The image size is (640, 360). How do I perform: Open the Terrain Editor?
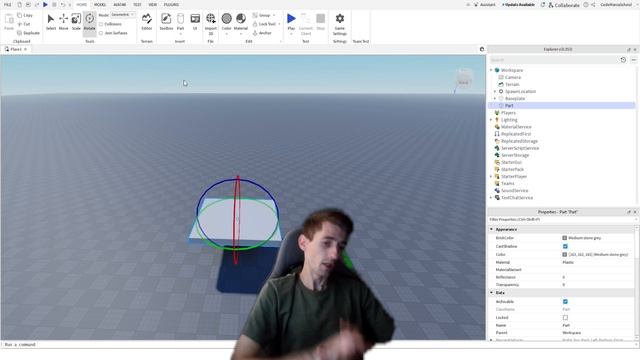(147, 22)
